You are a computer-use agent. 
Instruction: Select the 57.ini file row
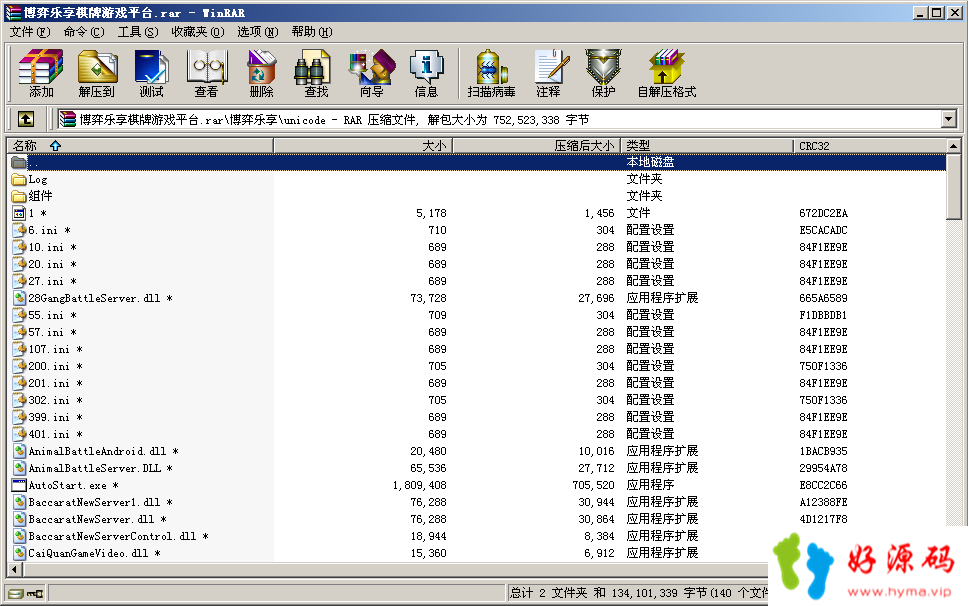(x=477, y=332)
